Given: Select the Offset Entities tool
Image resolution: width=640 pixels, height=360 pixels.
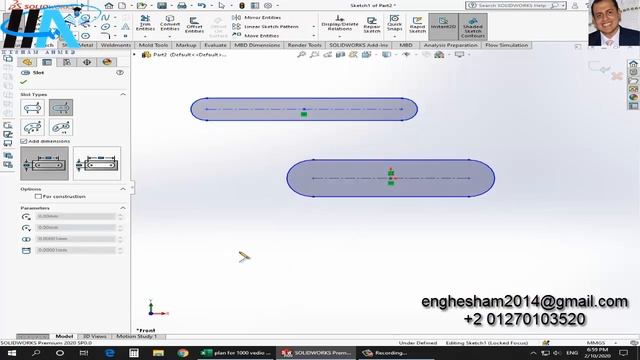Looking at the screenshot, I should tap(194, 25).
